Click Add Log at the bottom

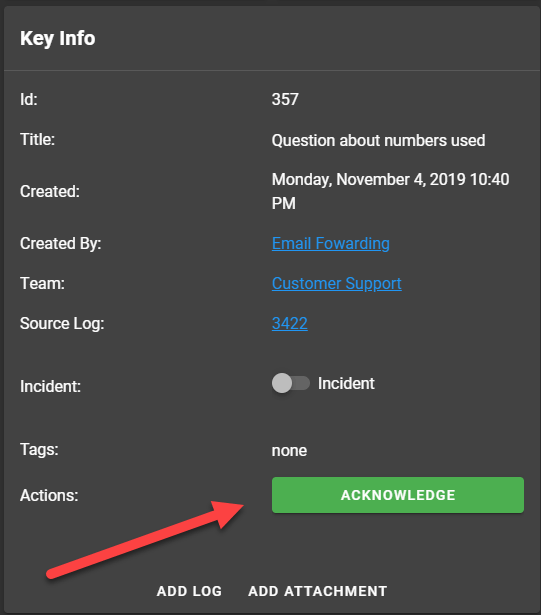189,591
